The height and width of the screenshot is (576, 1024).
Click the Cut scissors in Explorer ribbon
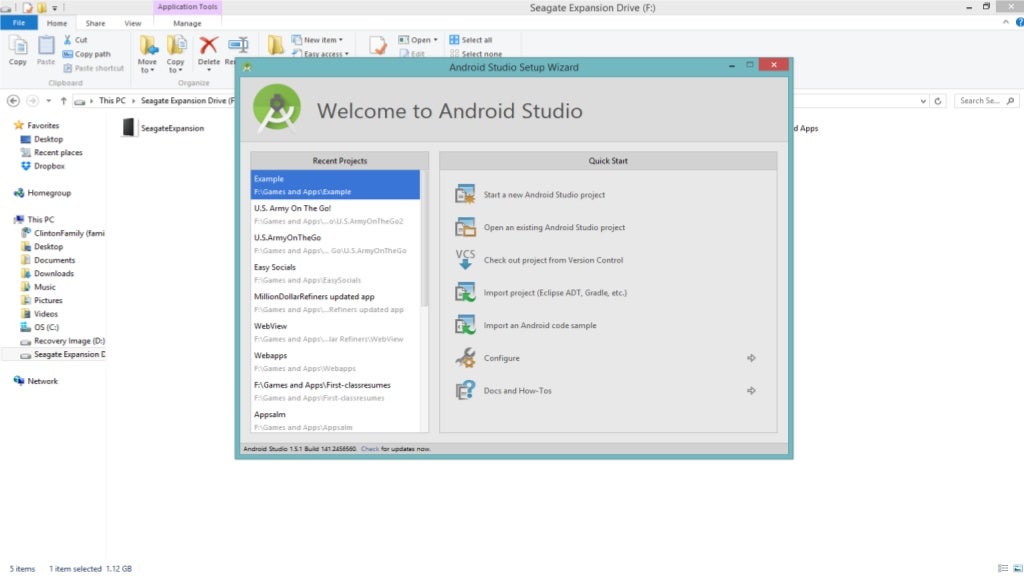coord(67,40)
